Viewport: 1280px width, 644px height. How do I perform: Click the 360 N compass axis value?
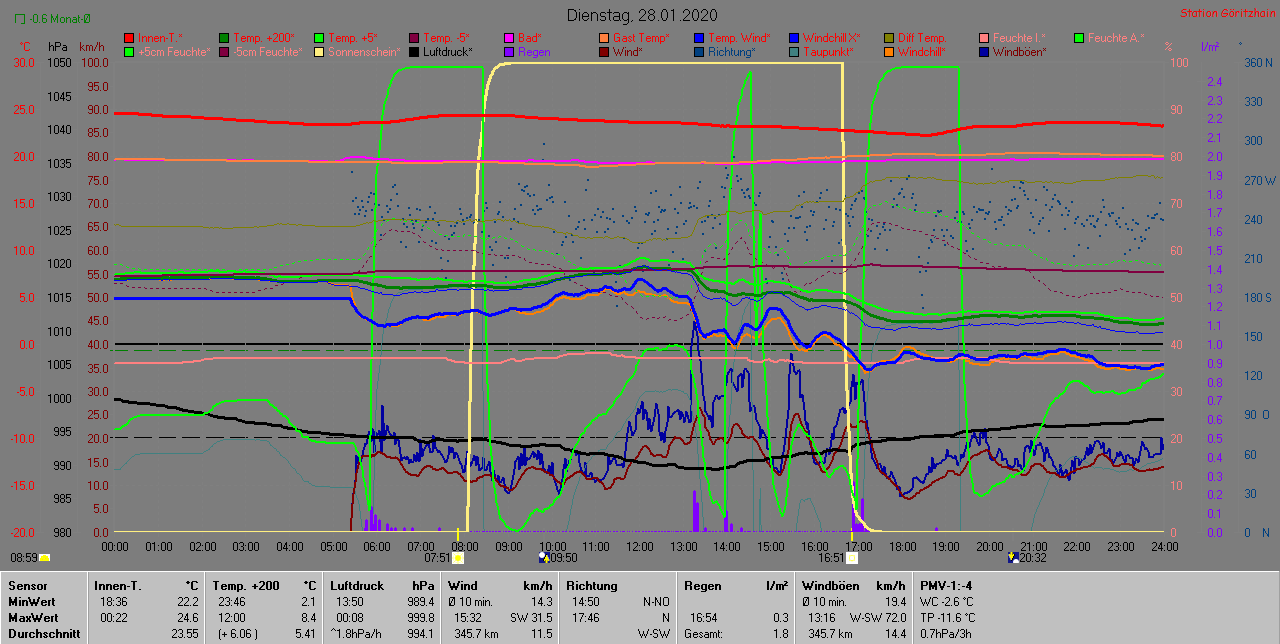click(1257, 62)
